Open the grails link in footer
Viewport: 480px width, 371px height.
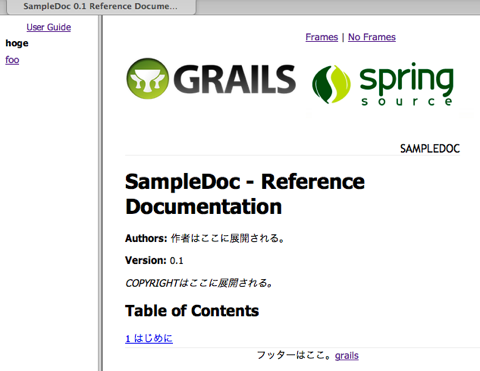(x=347, y=356)
